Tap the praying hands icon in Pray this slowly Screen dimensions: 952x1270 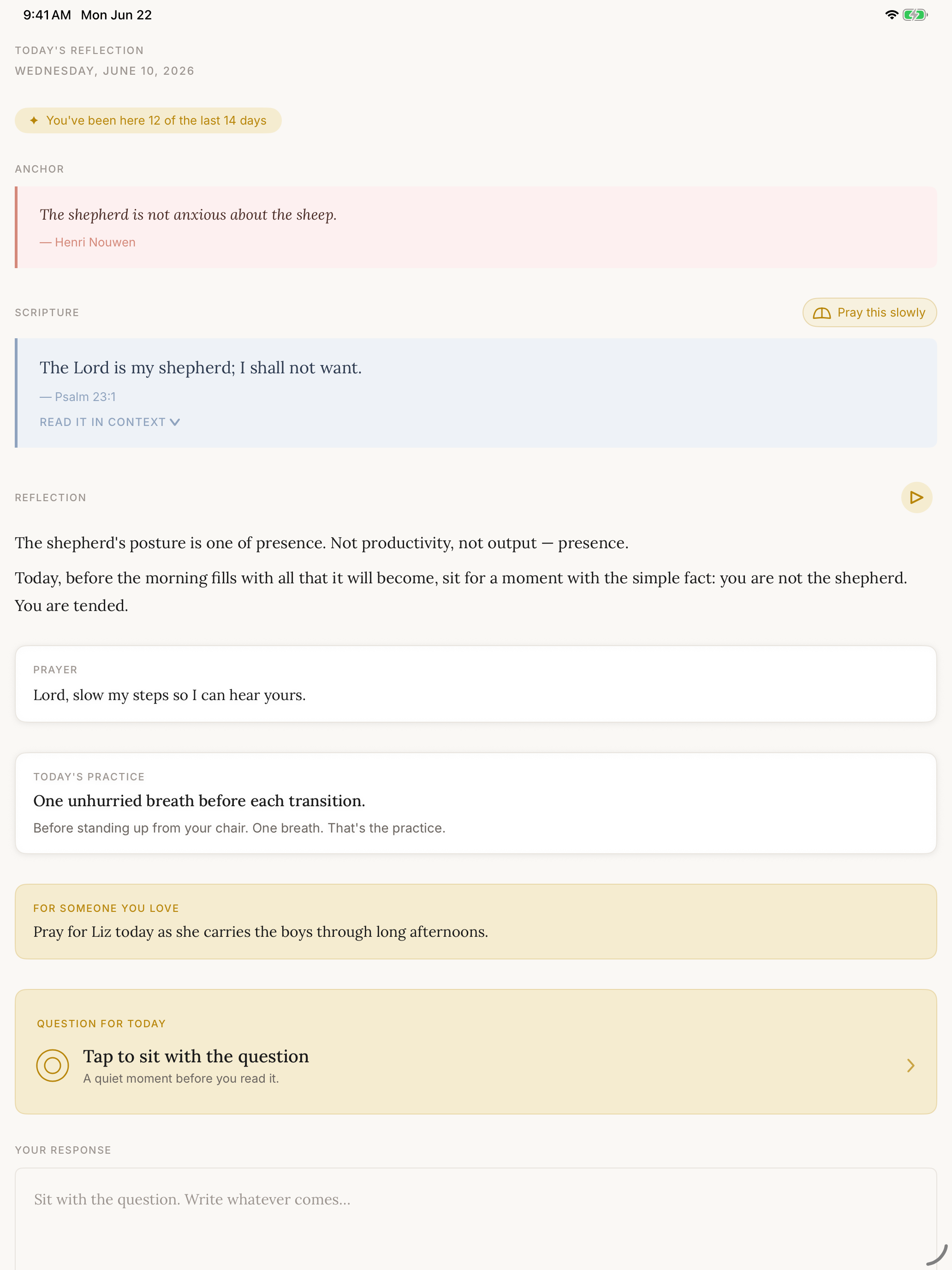click(x=822, y=313)
